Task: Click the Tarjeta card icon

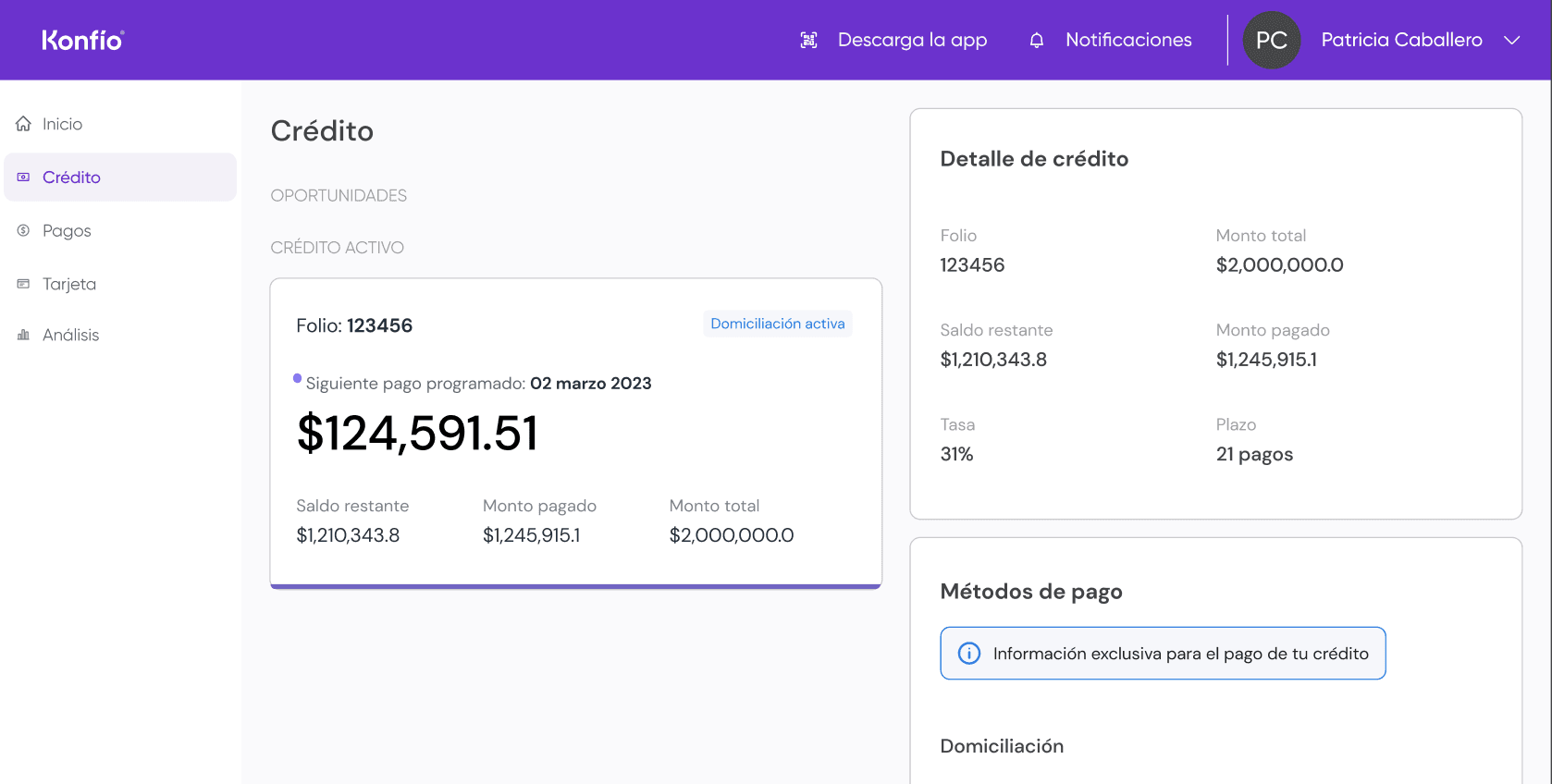Action: tap(23, 284)
